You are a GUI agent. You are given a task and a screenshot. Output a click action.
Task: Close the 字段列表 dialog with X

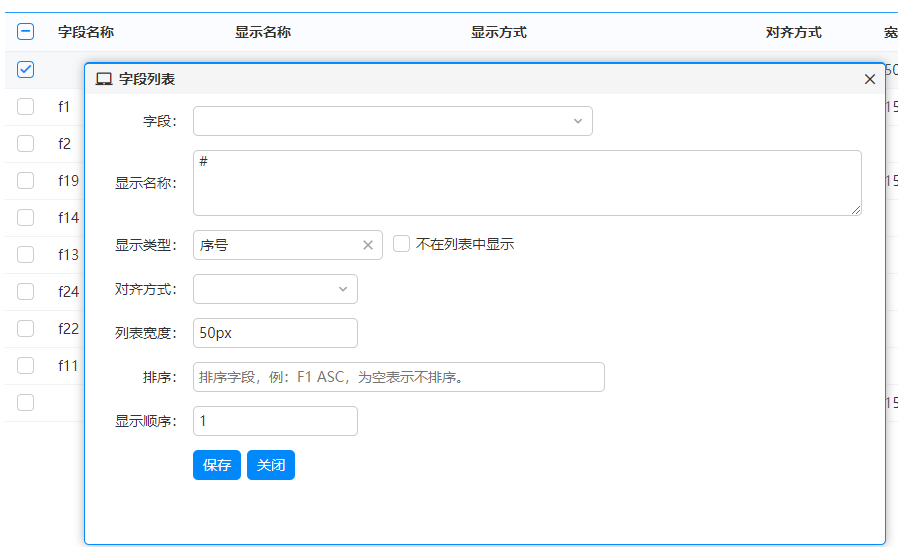(x=869, y=79)
